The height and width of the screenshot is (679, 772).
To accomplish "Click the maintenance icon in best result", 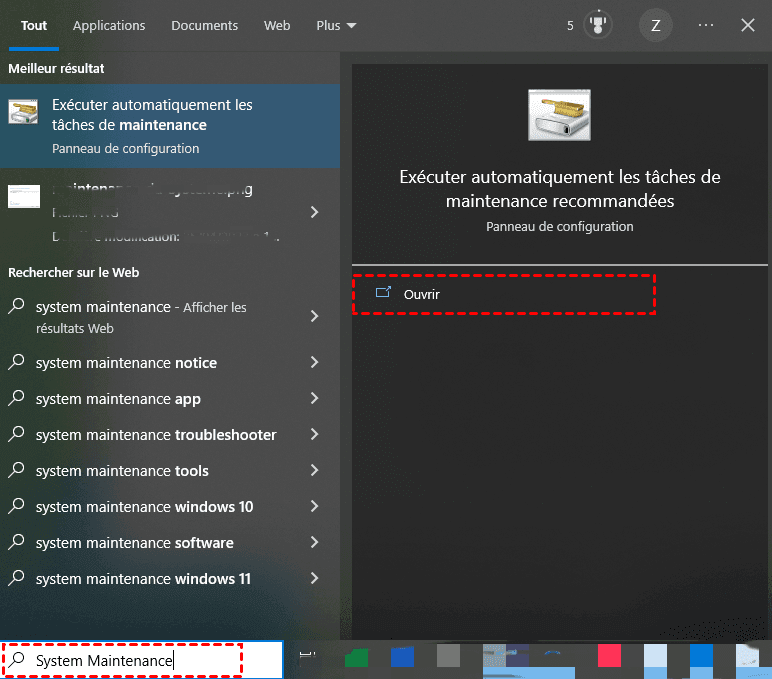I will pyautogui.click(x=23, y=112).
